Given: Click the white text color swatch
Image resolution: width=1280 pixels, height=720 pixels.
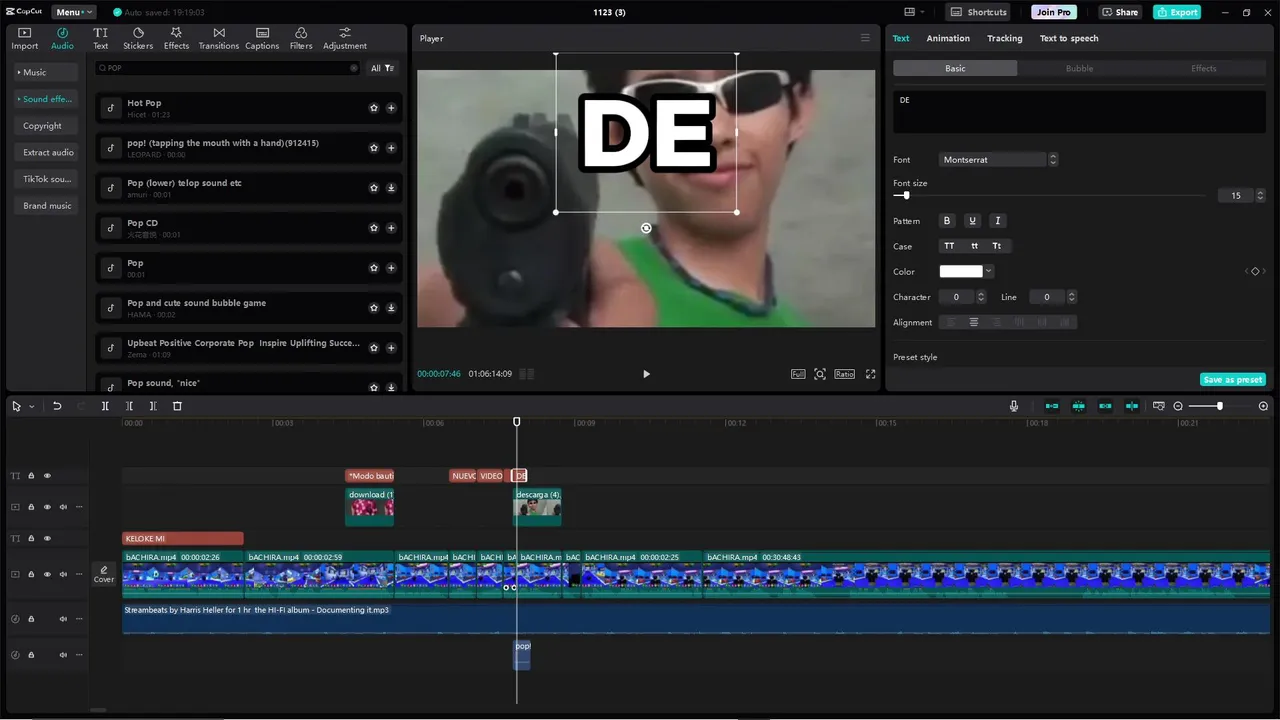Looking at the screenshot, I should pos(961,271).
